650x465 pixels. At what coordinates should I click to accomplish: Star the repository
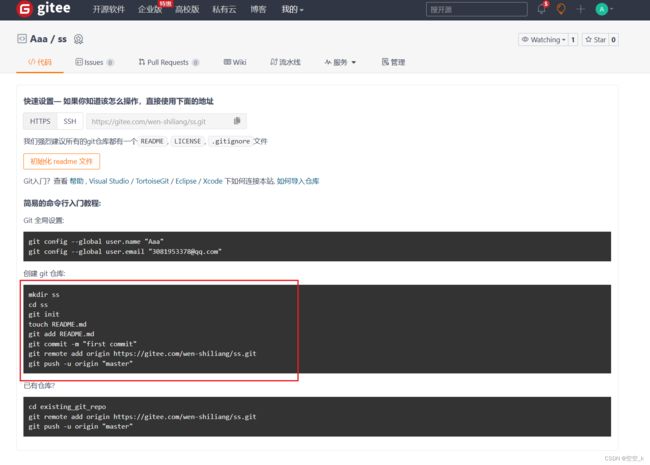point(595,40)
